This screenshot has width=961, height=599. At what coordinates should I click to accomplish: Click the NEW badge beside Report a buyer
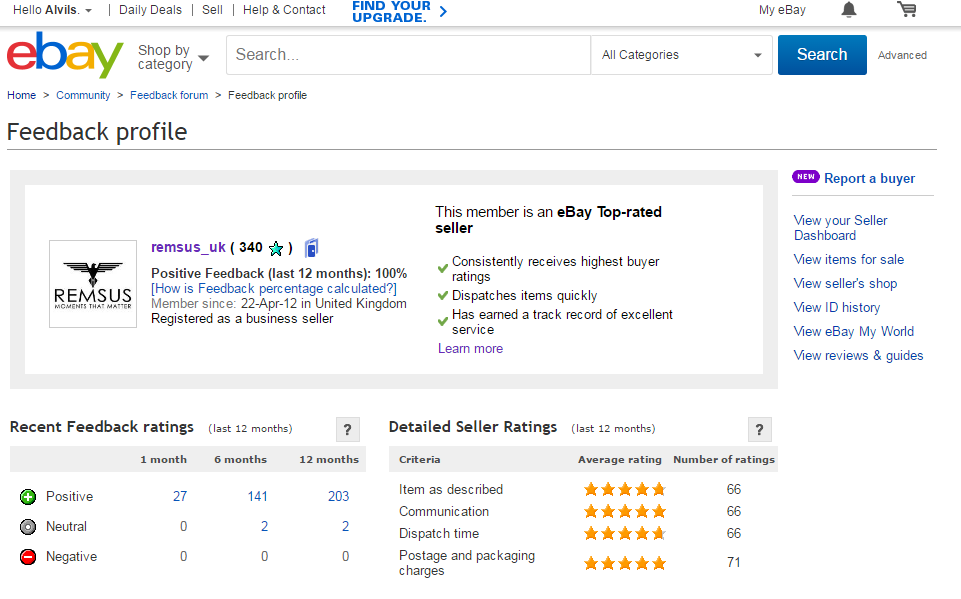coord(805,177)
